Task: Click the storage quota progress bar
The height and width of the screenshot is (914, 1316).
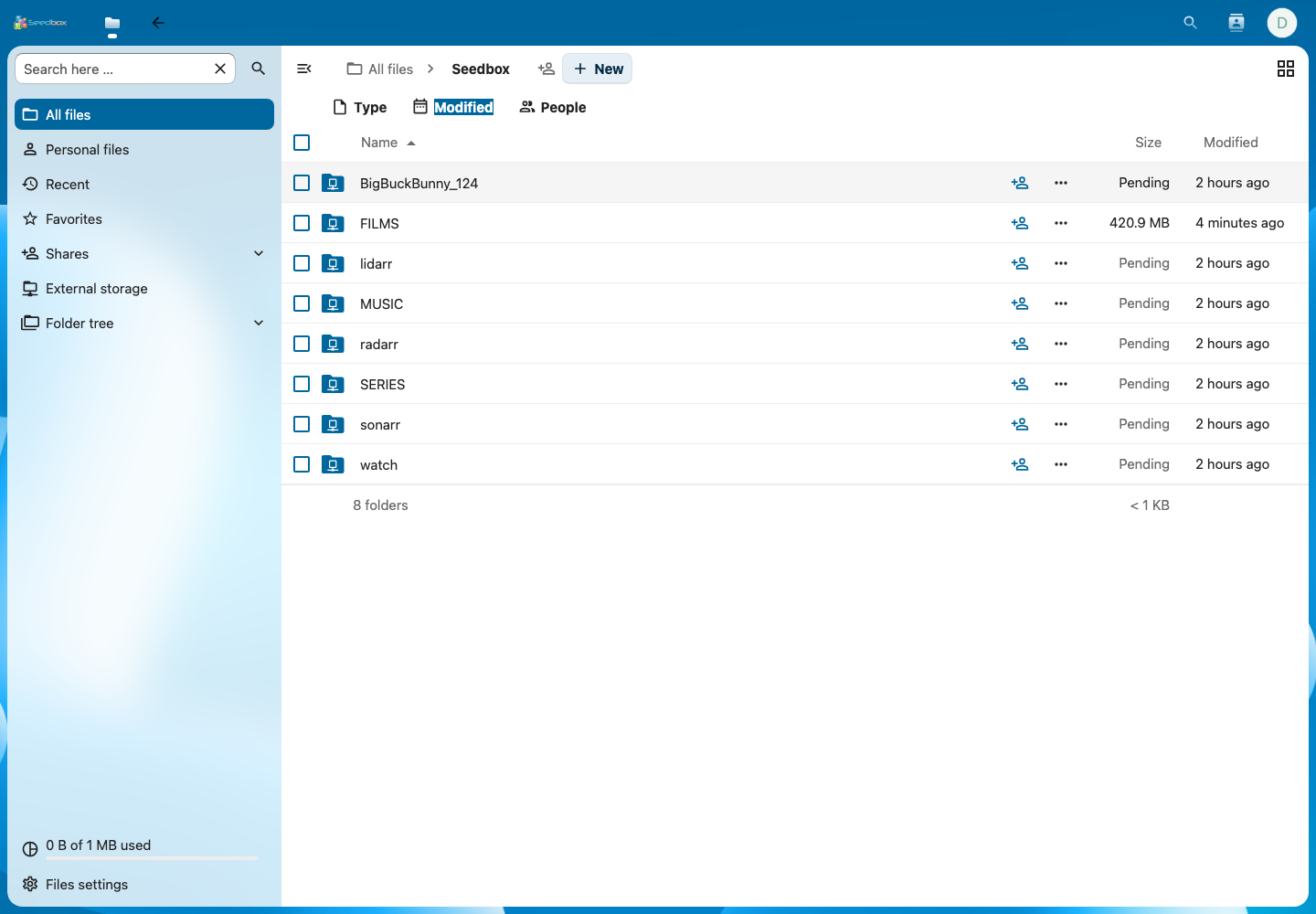Action: click(152, 858)
